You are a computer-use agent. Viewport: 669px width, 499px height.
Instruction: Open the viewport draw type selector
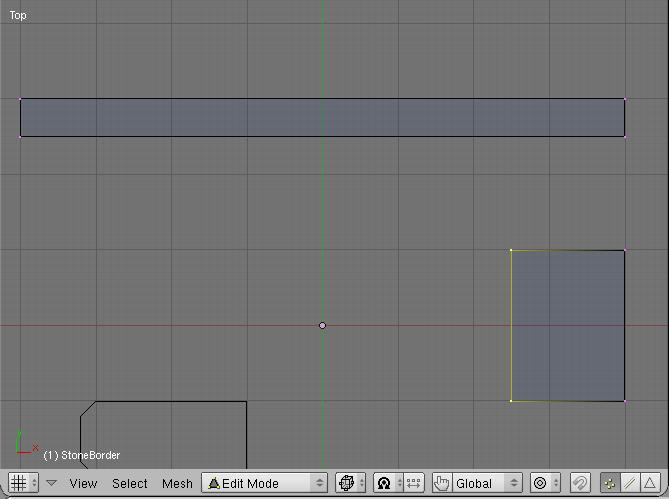coord(350,483)
